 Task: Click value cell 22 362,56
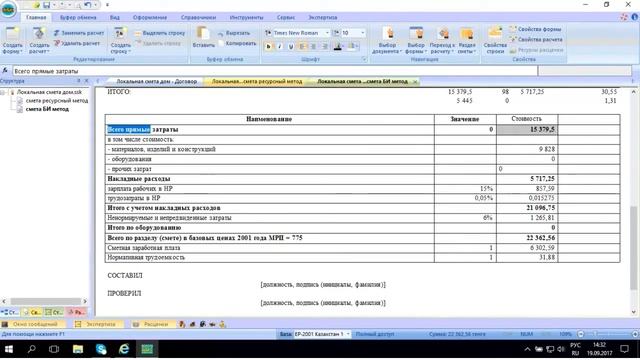527,238
